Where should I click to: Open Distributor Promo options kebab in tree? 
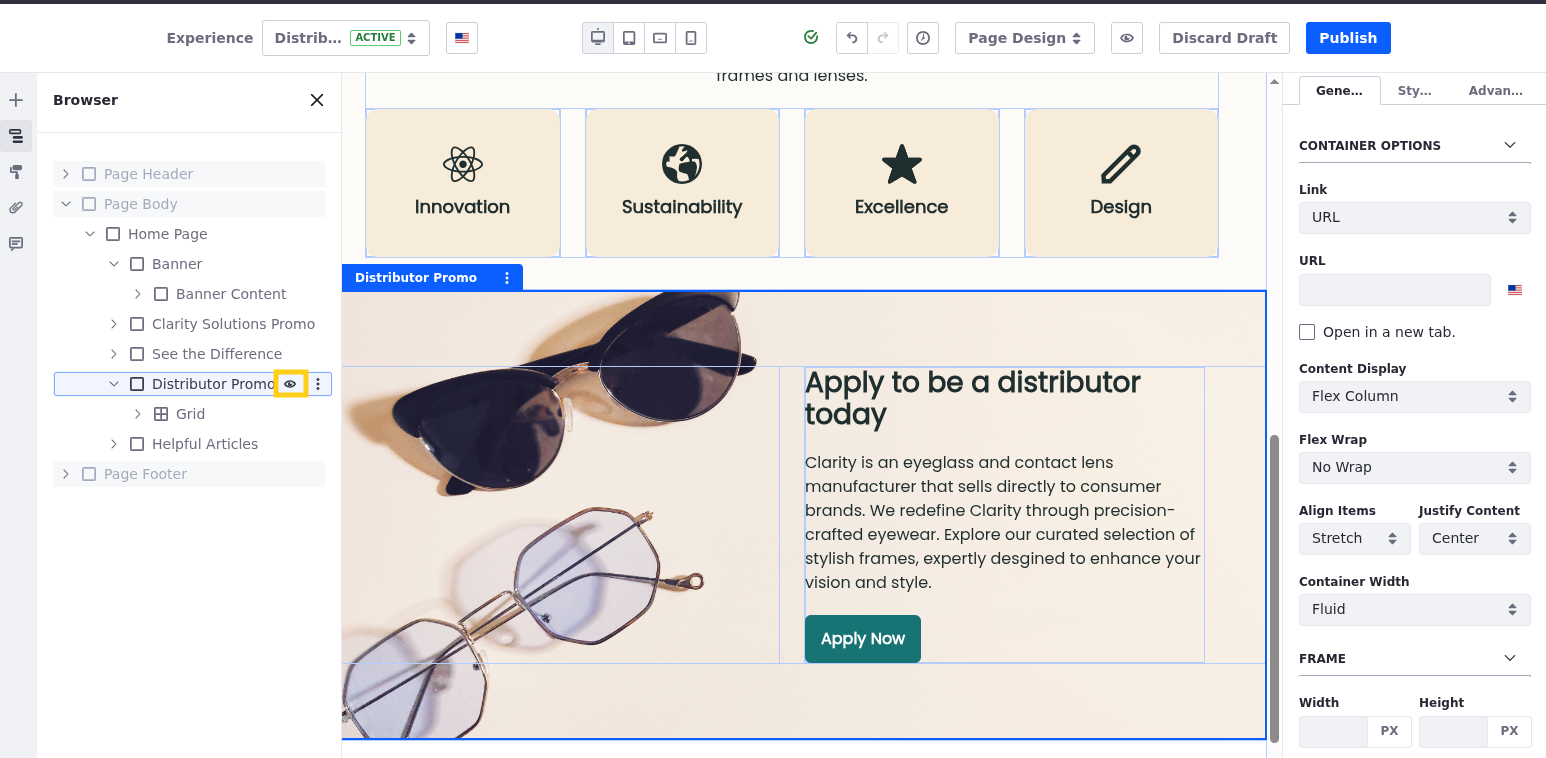click(318, 384)
